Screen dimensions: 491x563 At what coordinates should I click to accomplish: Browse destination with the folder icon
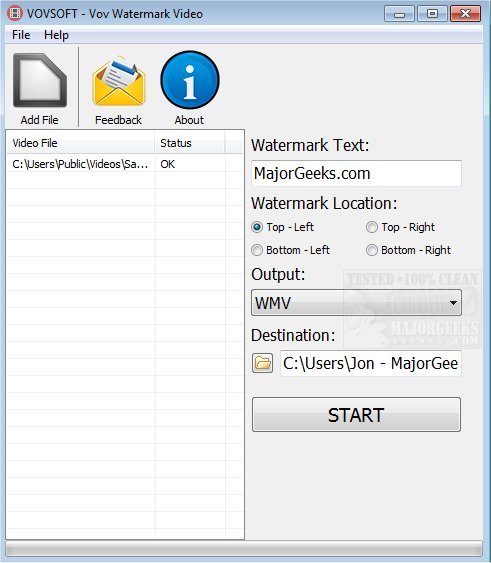coord(263,363)
